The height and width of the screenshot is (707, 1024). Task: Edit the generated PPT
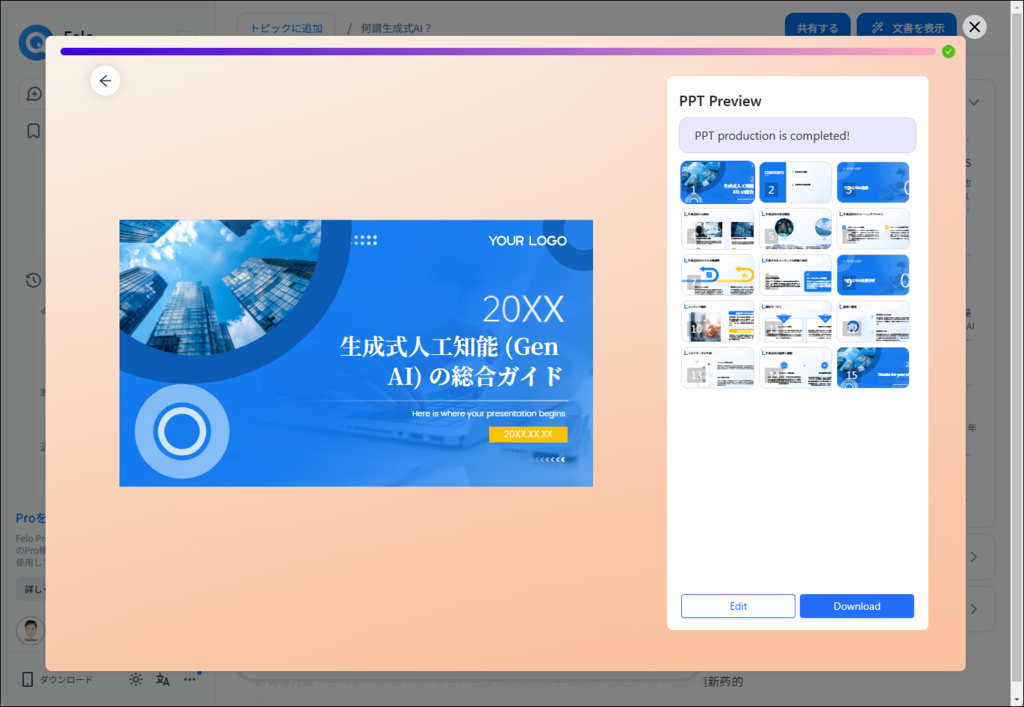coord(738,606)
